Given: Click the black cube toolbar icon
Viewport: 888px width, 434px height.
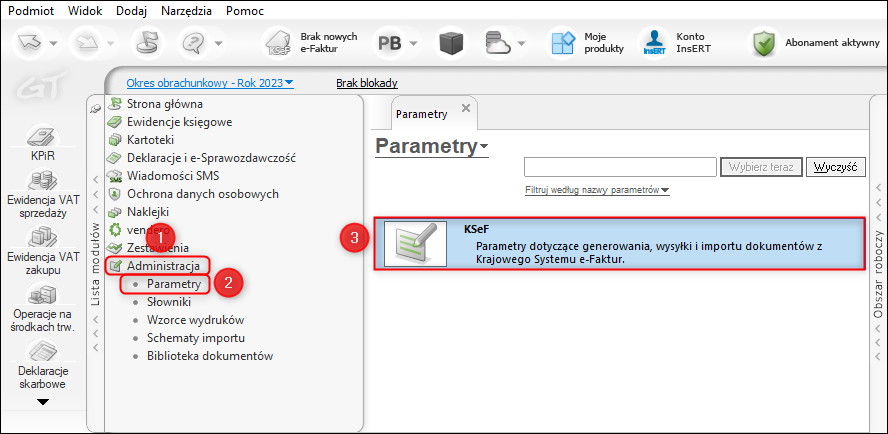Looking at the screenshot, I should click(451, 44).
